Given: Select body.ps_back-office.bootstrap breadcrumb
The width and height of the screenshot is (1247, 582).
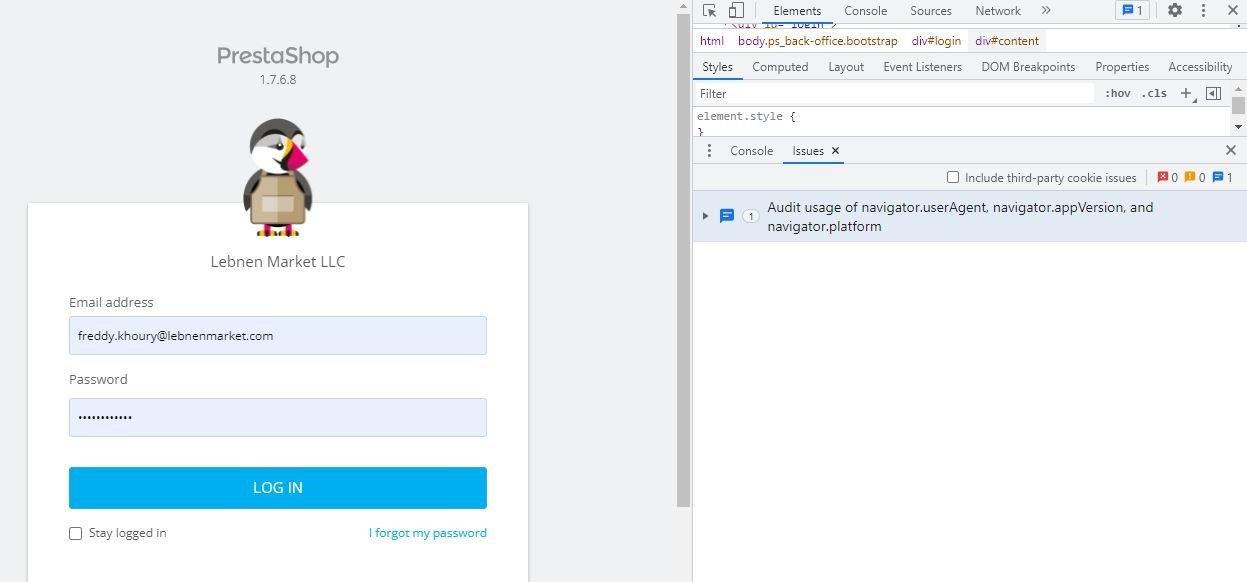Looking at the screenshot, I should click(x=818, y=41).
